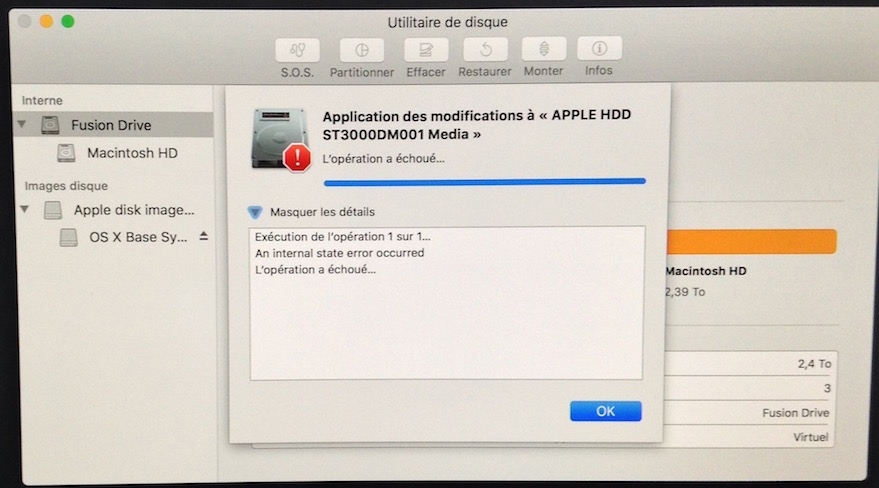Select the OS X Base System icon

(x=68, y=237)
